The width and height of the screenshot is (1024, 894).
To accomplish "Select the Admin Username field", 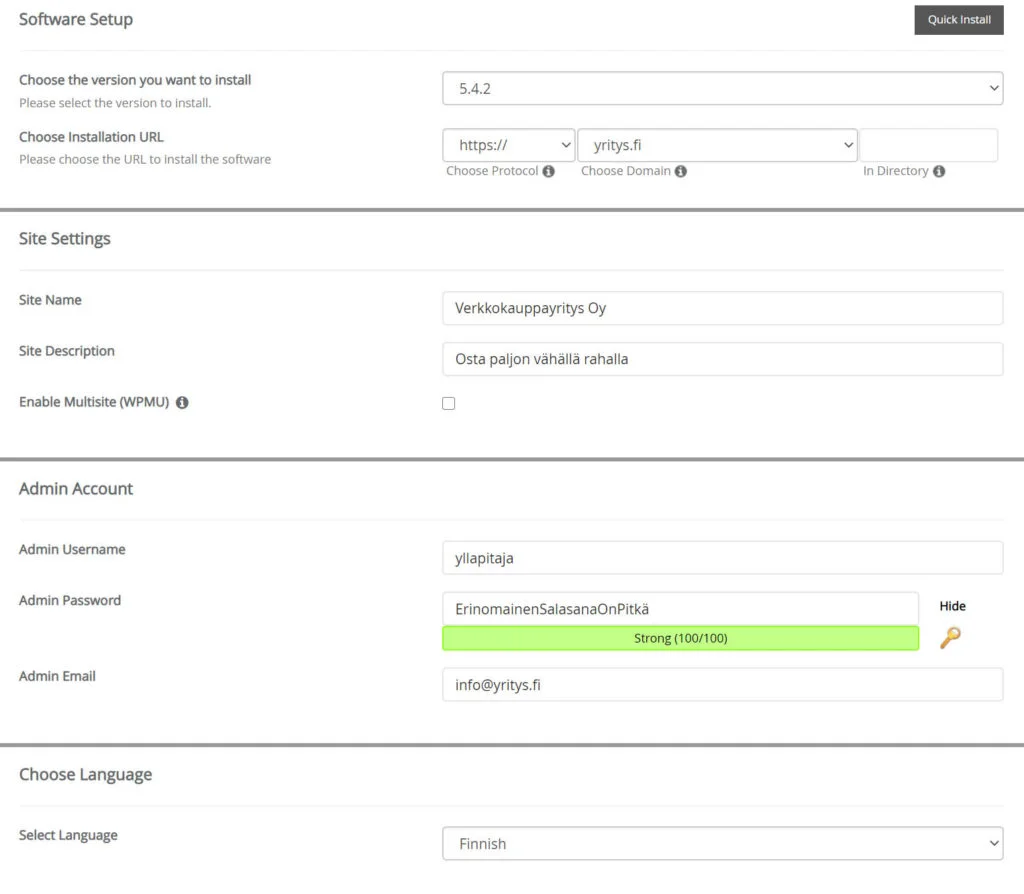I will coord(722,558).
